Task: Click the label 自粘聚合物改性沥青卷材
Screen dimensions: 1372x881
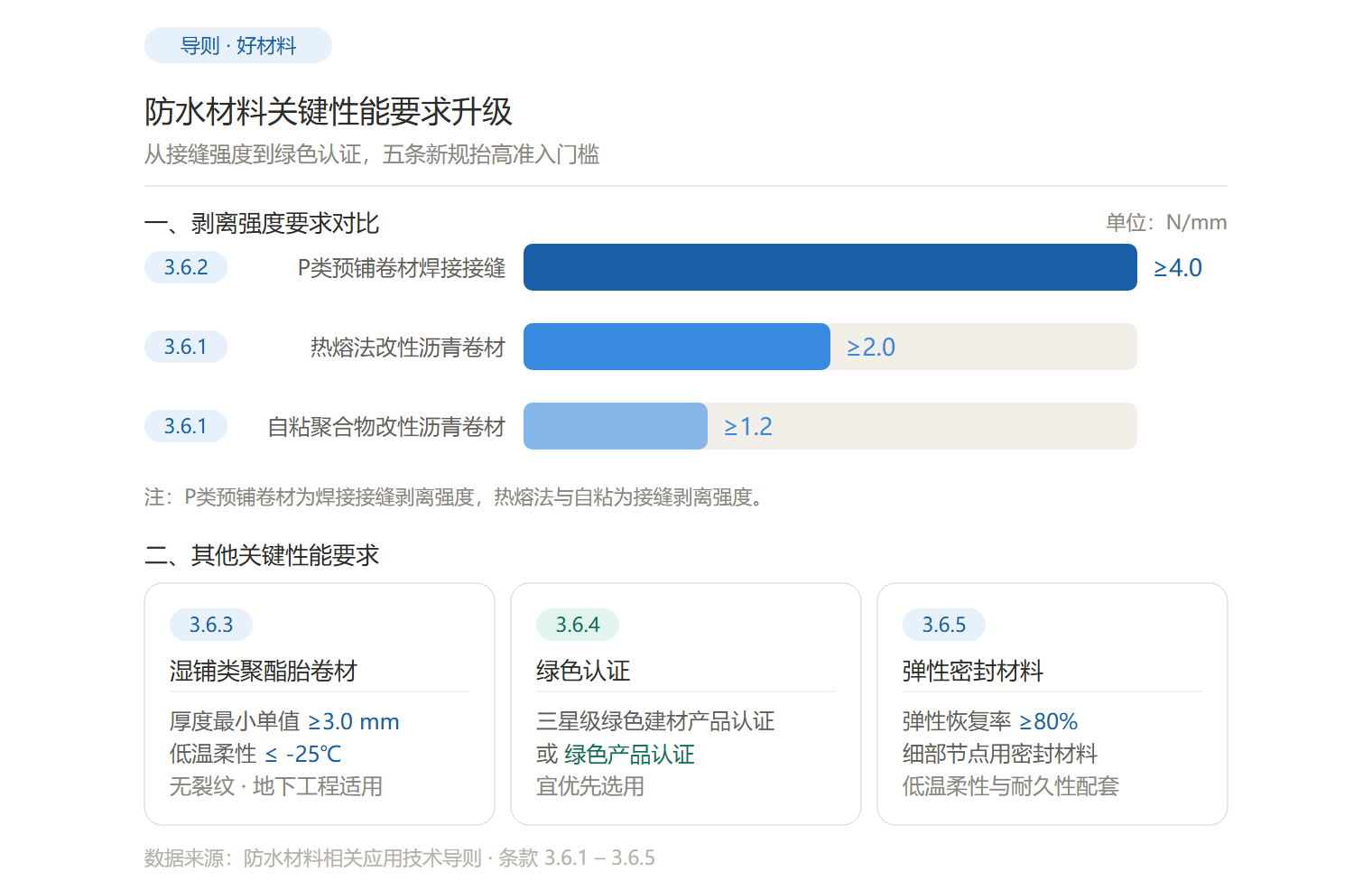Action: [x=386, y=427]
